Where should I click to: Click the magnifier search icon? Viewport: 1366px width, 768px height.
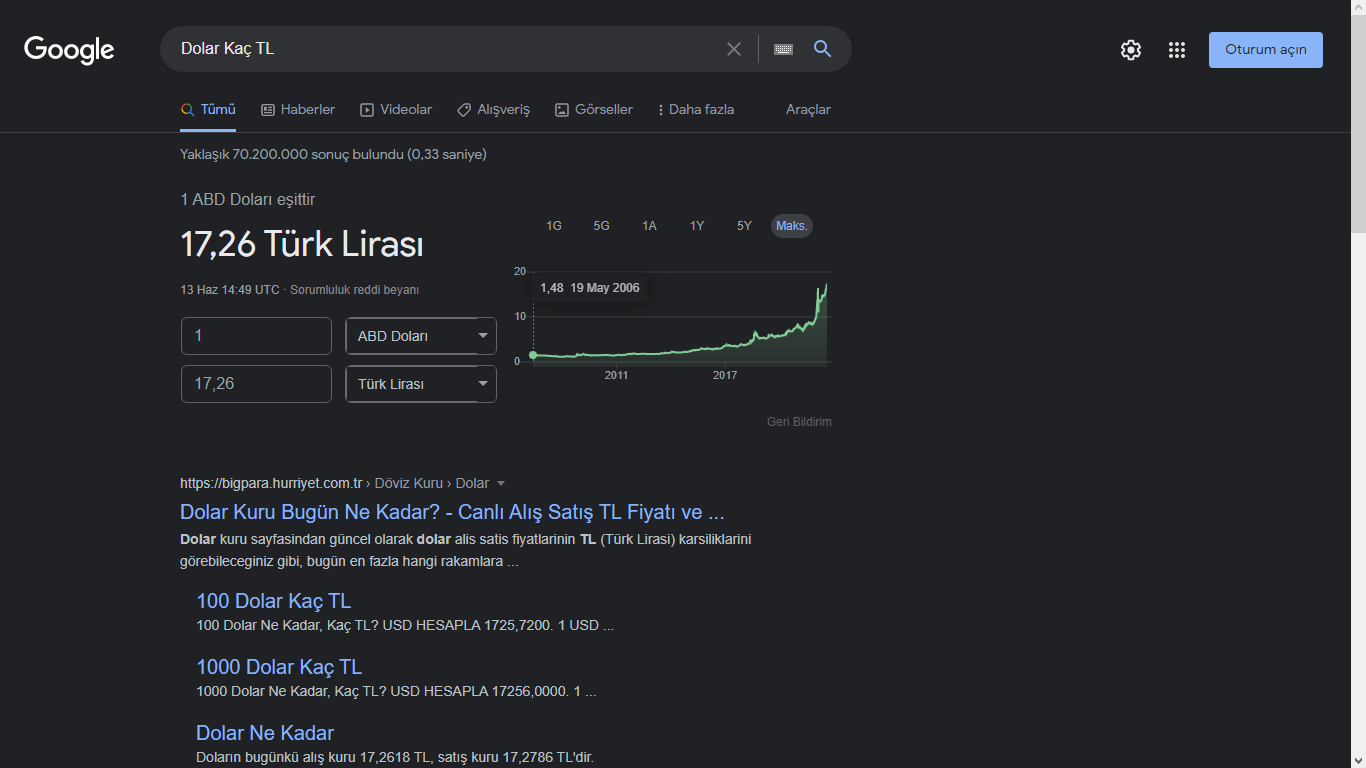tap(822, 49)
